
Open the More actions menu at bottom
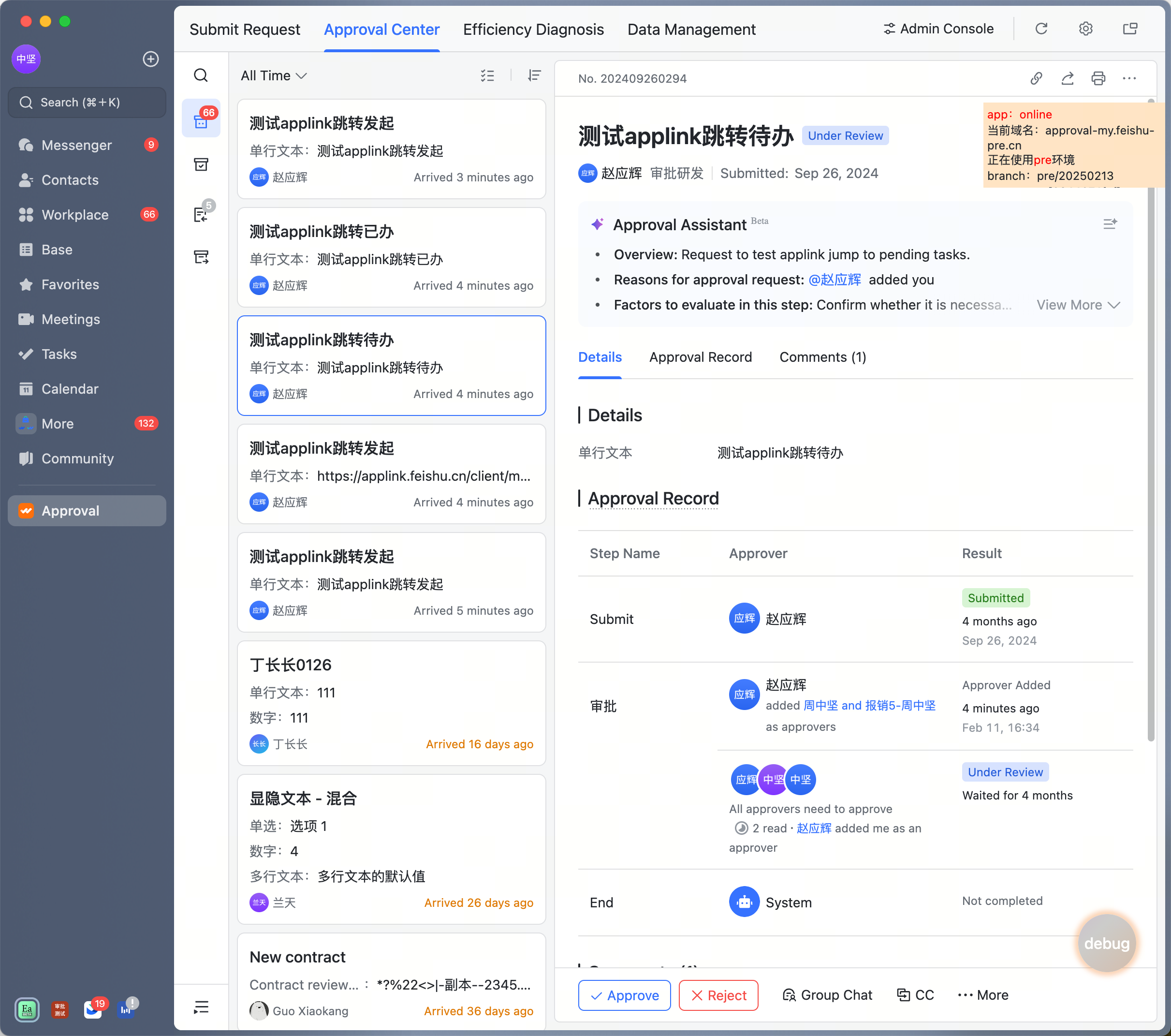tap(984, 995)
